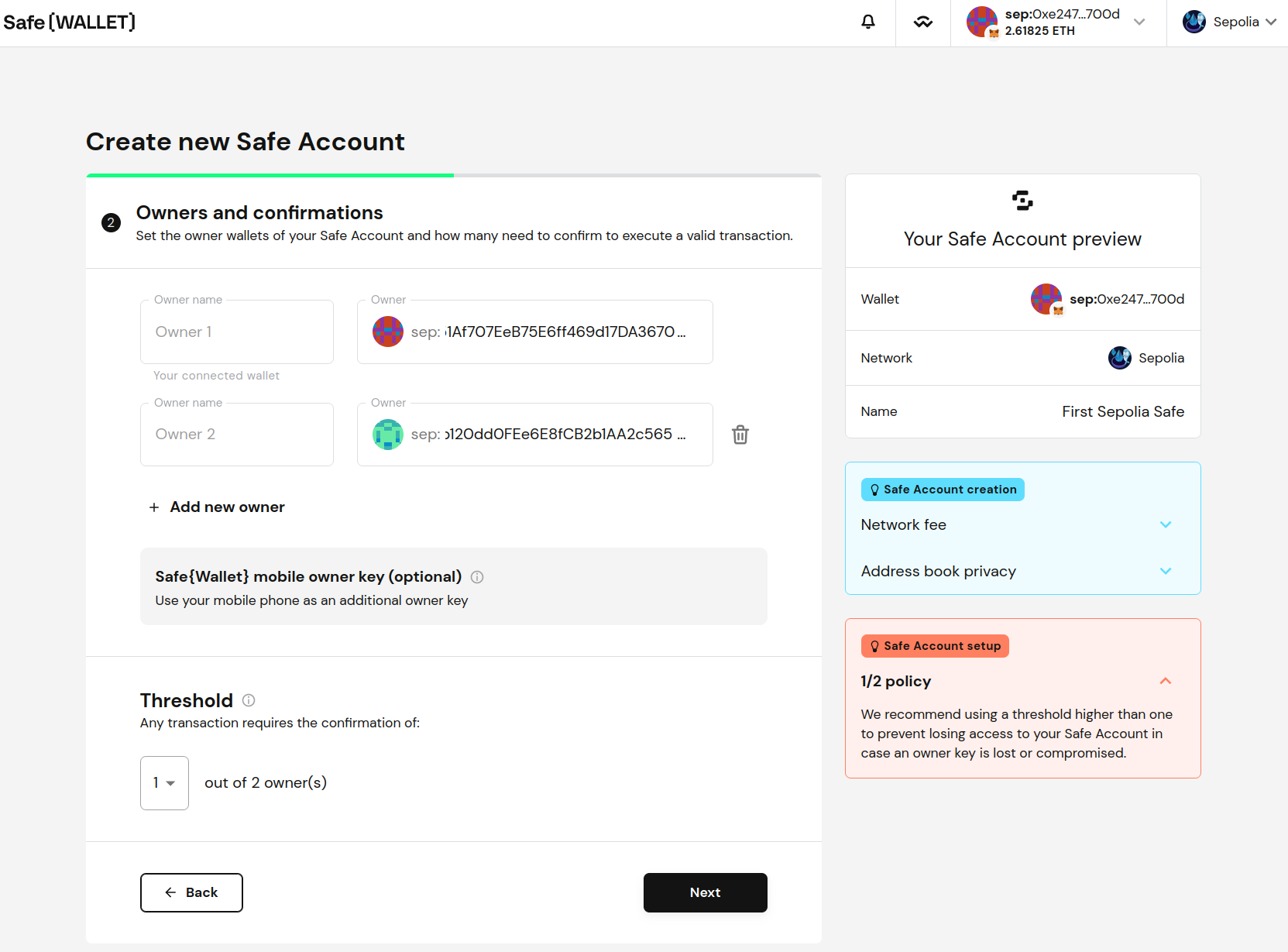This screenshot has width=1288, height=952.
Task: Click the Owner 1 name field
Action: point(237,332)
